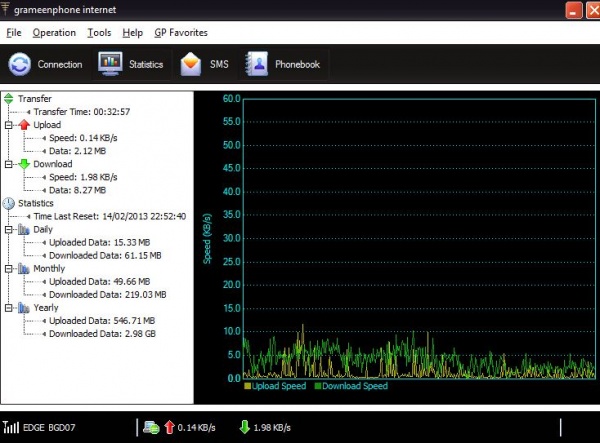Select the Upload tree label
Image resolution: width=600 pixels, height=443 pixels.
tap(47, 125)
